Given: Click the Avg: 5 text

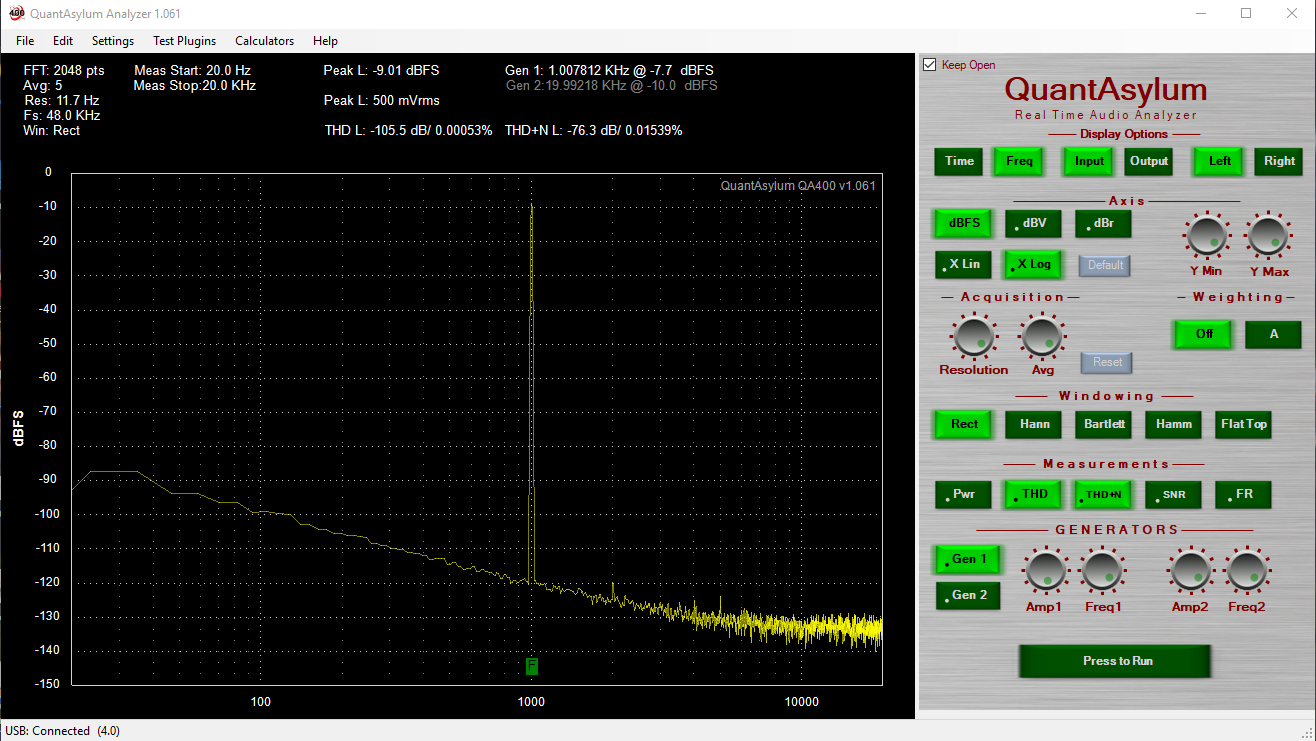Looking at the screenshot, I should [x=42, y=86].
